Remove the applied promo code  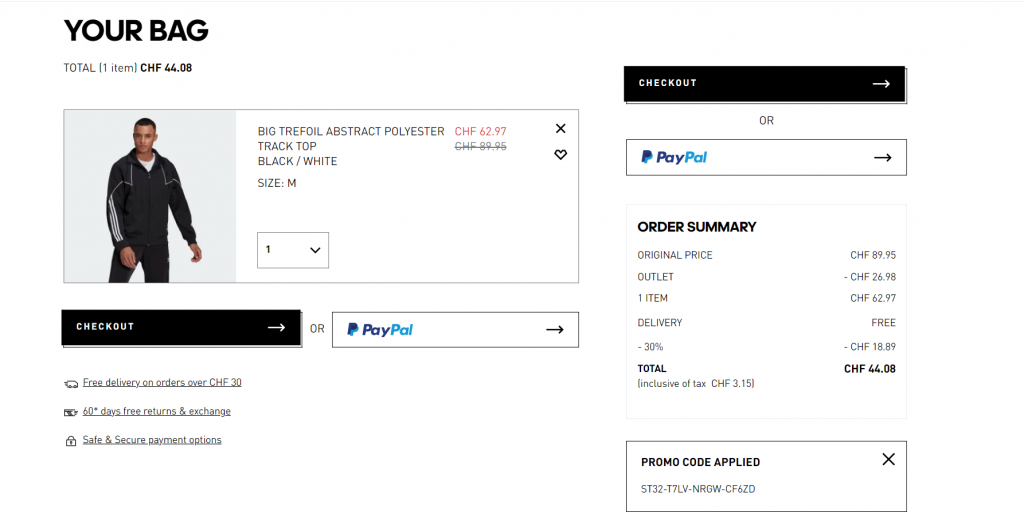888,460
